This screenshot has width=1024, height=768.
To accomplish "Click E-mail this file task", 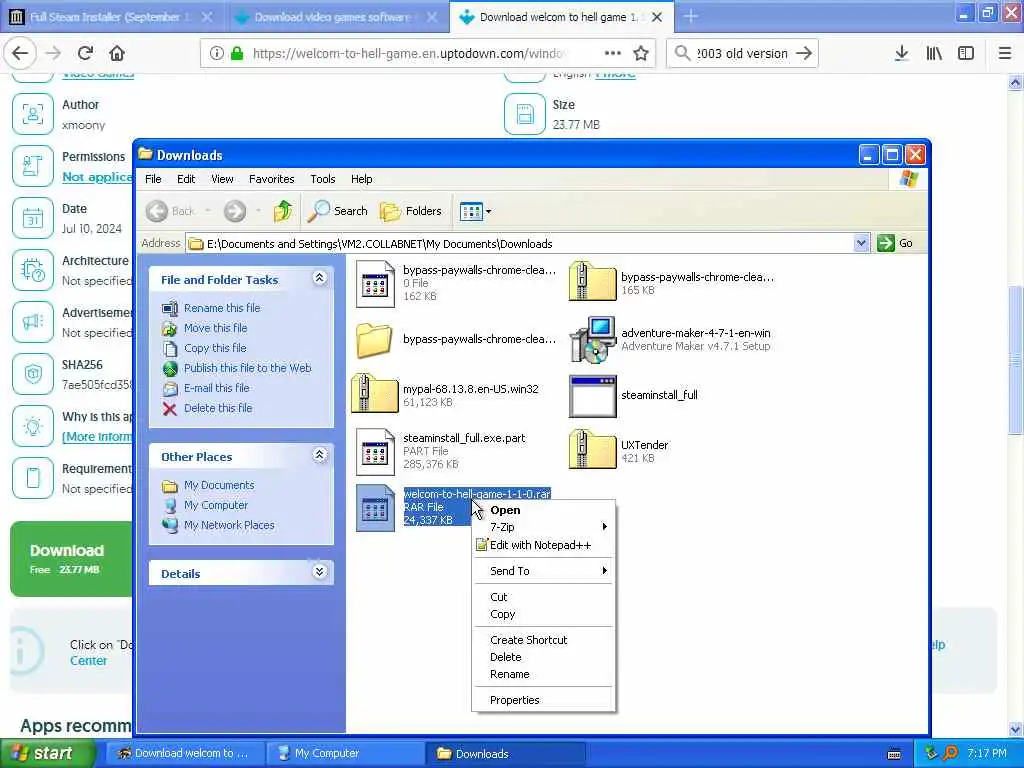I will tap(216, 388).
